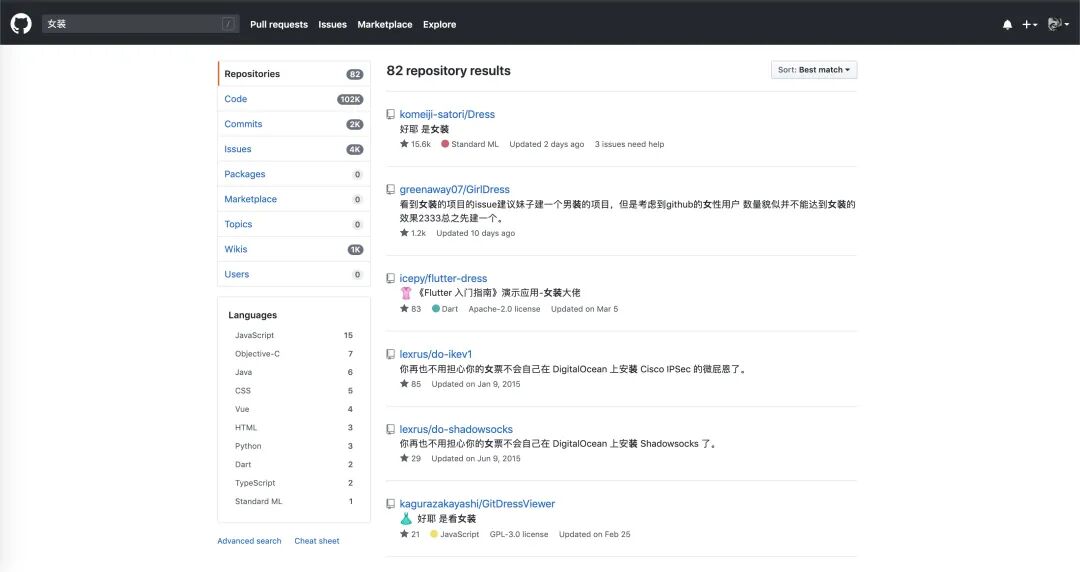This screenshot has width=1080, height=572.
Task: Click the GPL-3.0 license text
Action: (x=519, y=534)
